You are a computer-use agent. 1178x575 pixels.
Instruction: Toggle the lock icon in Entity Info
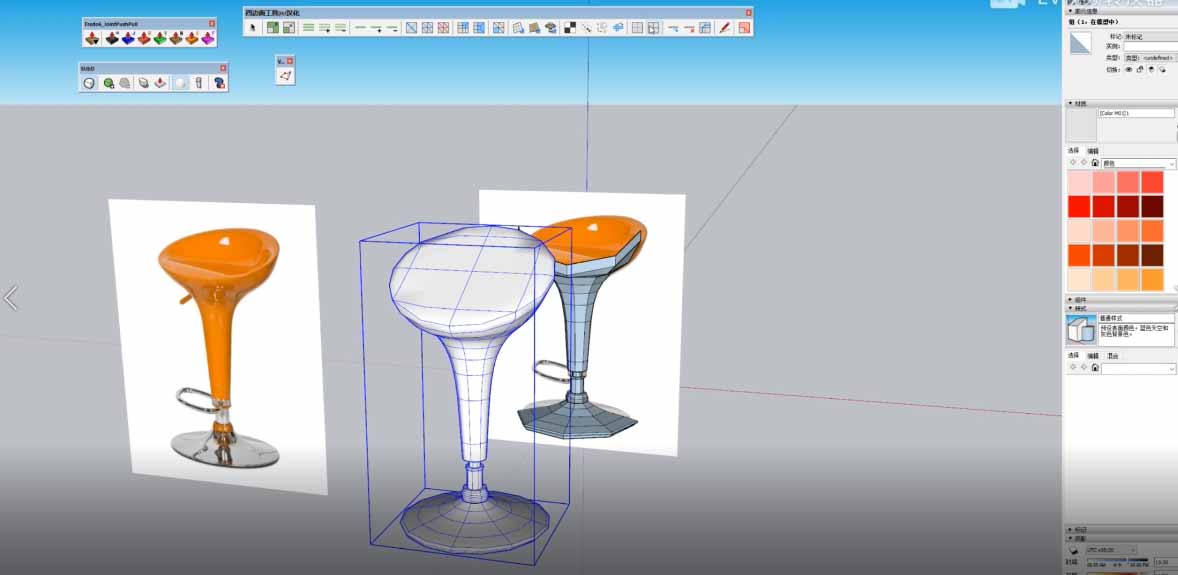[x=1140, y=70]
